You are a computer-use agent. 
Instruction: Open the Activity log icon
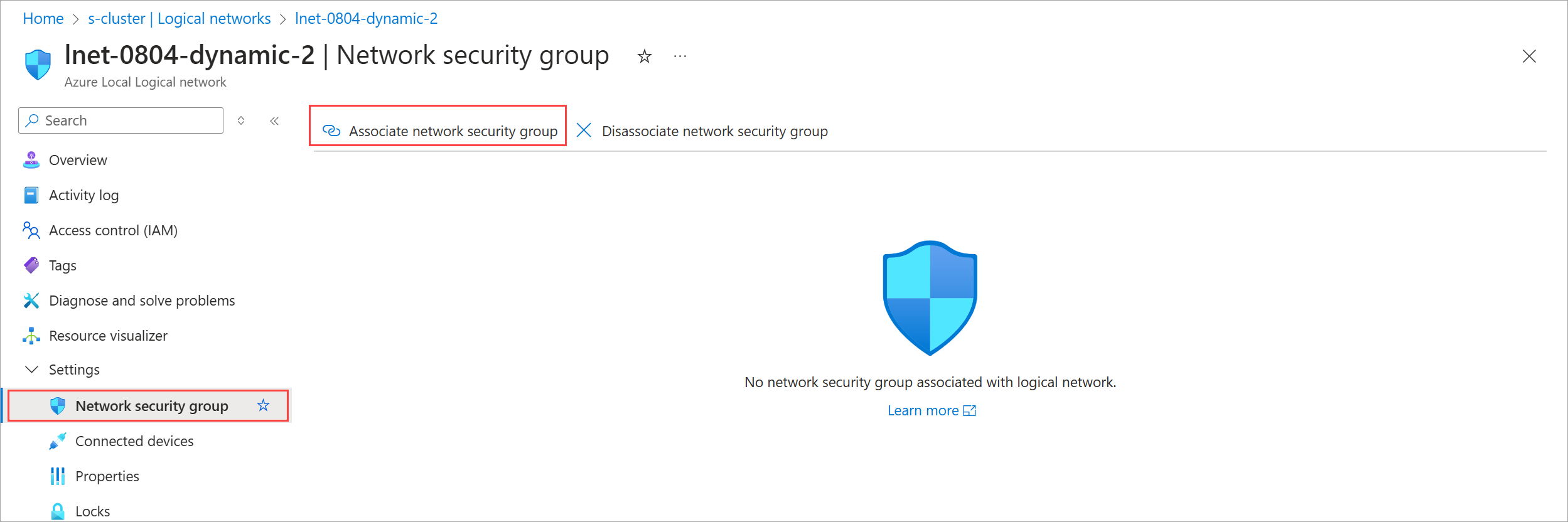[x=31, y=195]
